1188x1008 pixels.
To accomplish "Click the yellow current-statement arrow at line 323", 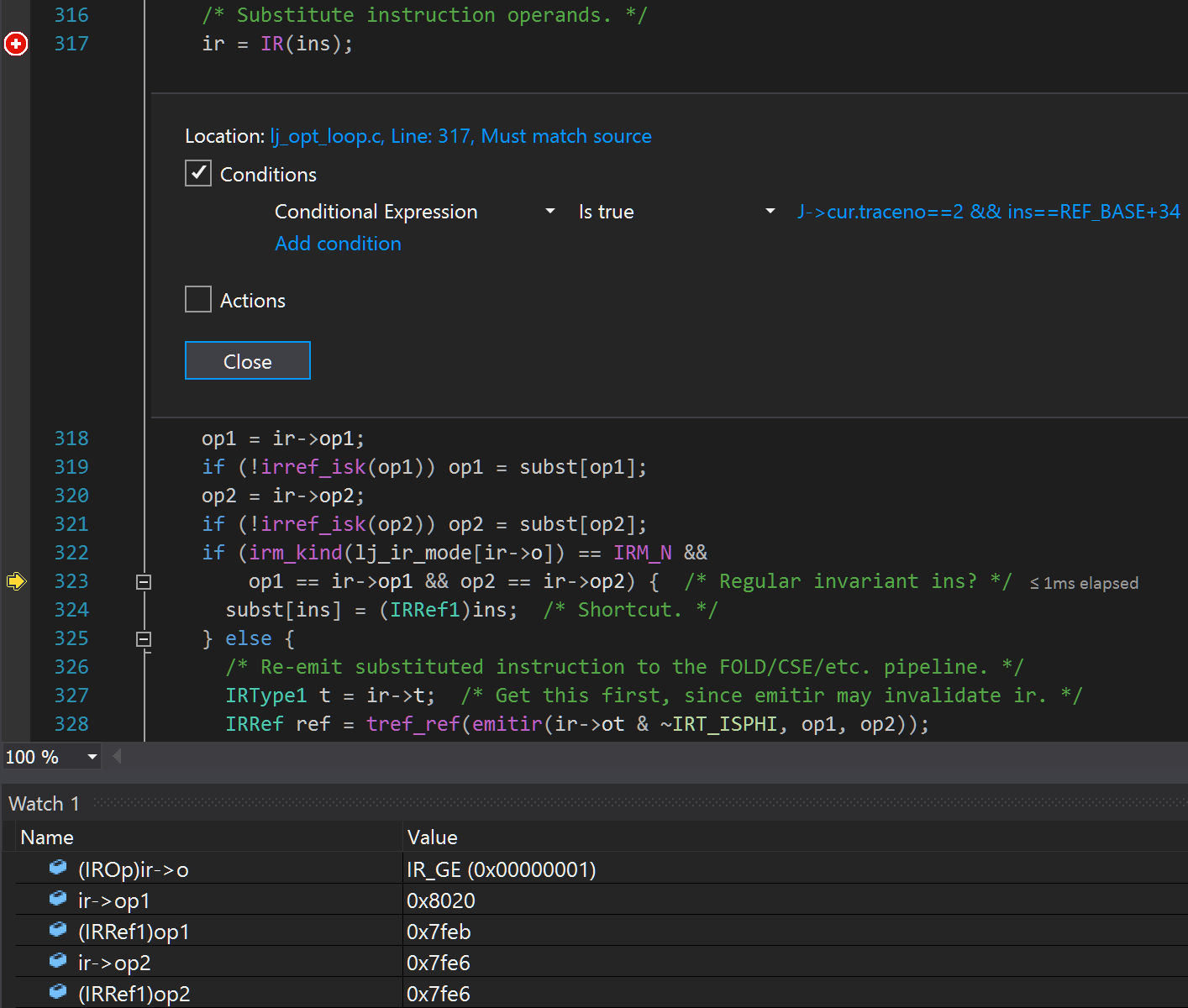I will (x=16, y=581).
